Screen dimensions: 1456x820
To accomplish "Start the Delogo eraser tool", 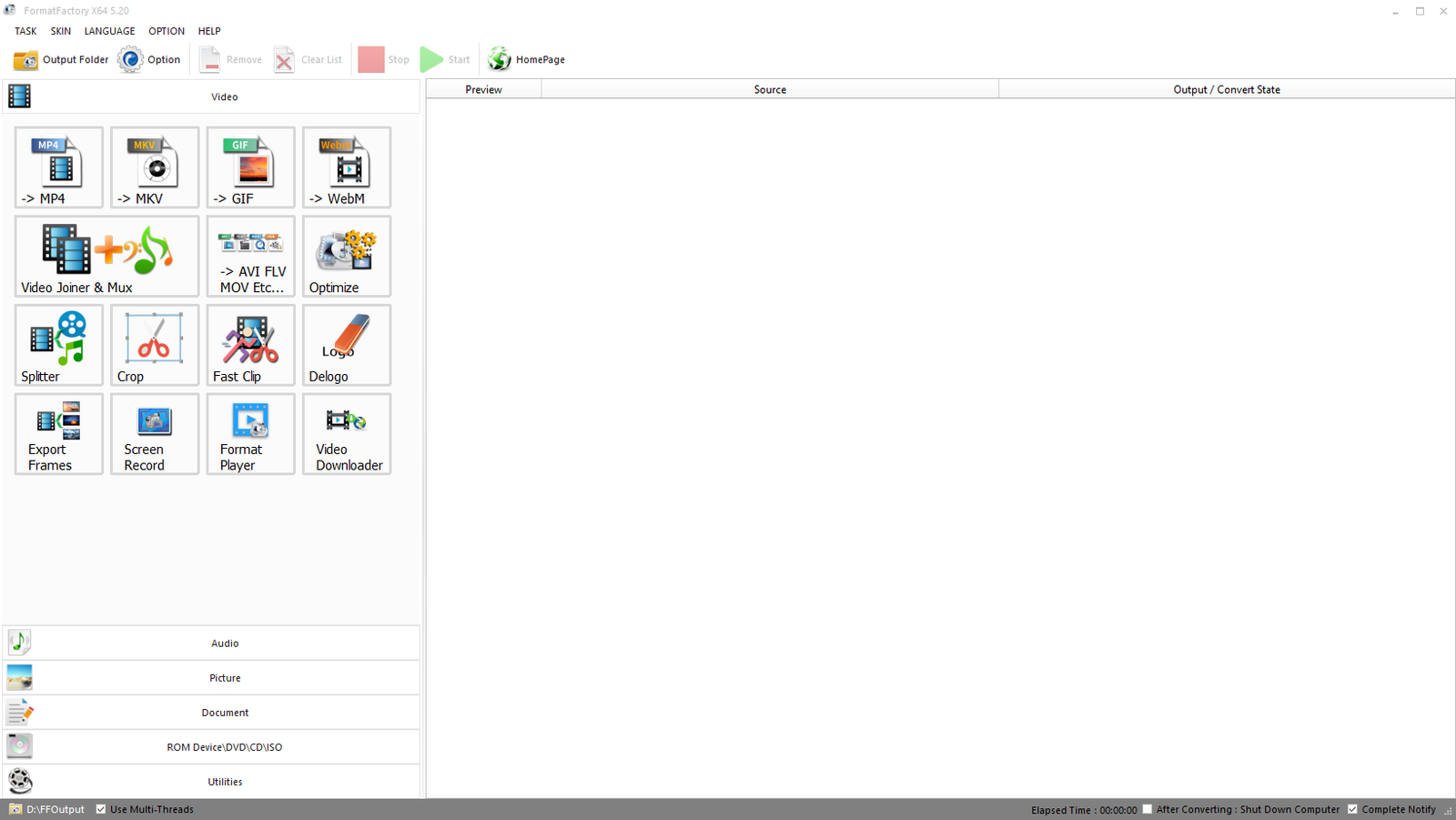I will [347, 345].
